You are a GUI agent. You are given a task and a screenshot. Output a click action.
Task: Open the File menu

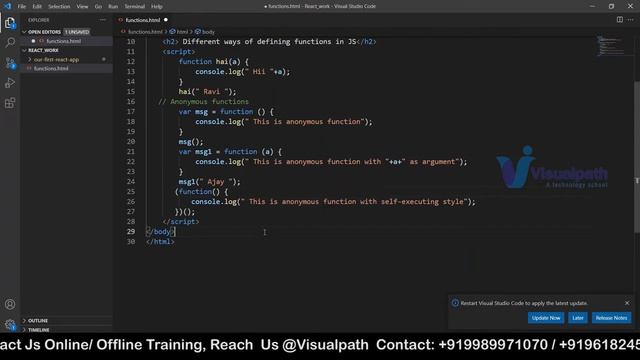22,7
